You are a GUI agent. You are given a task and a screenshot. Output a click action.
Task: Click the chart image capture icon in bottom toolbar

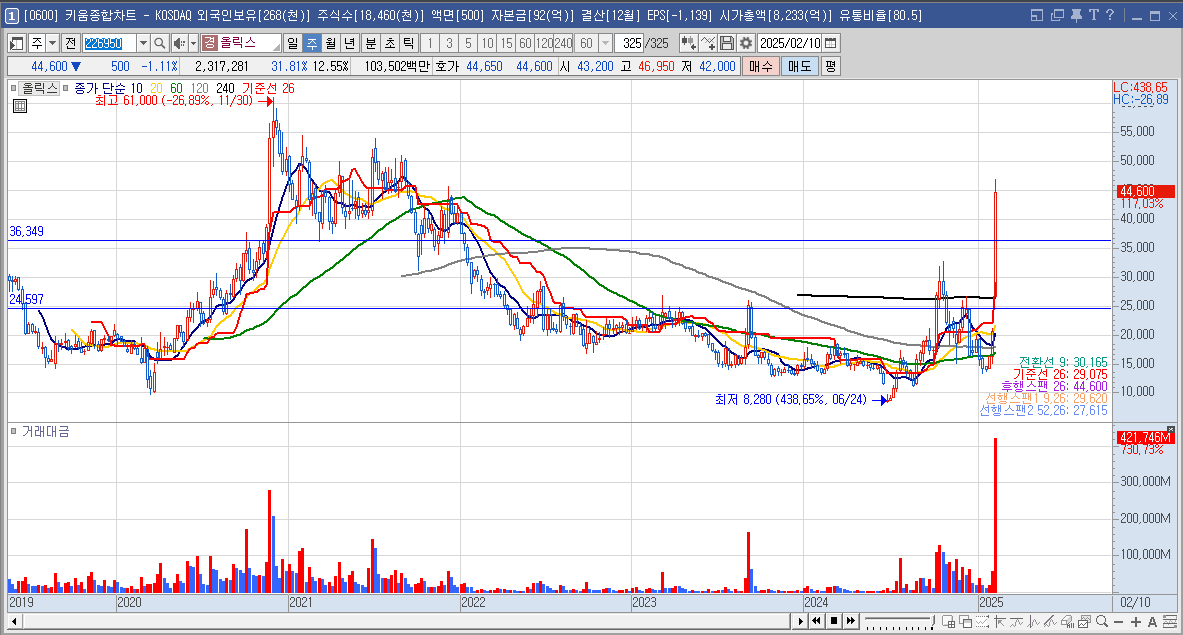[1085, 621]
